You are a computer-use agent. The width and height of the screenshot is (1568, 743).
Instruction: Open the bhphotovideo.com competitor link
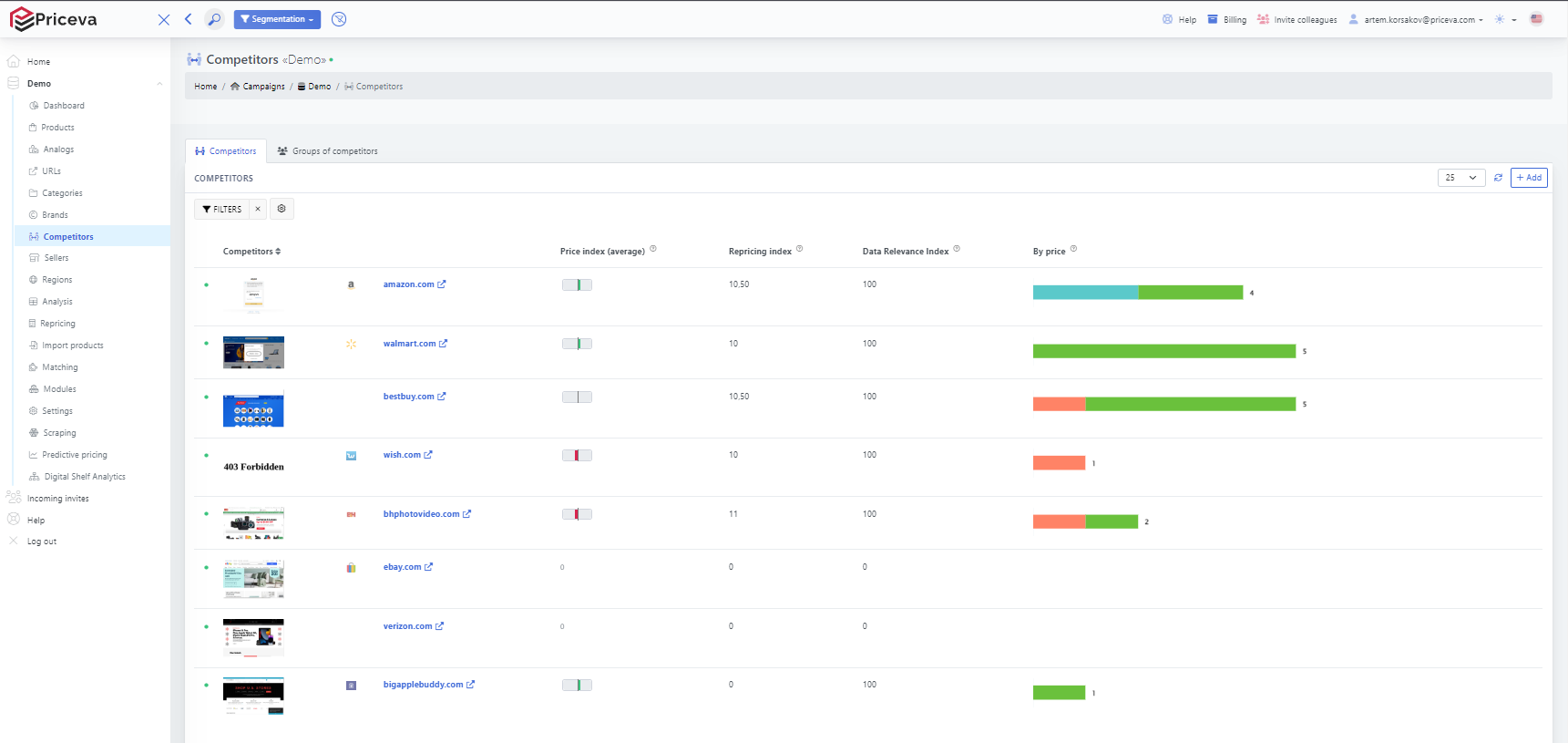tap(427, 514)
